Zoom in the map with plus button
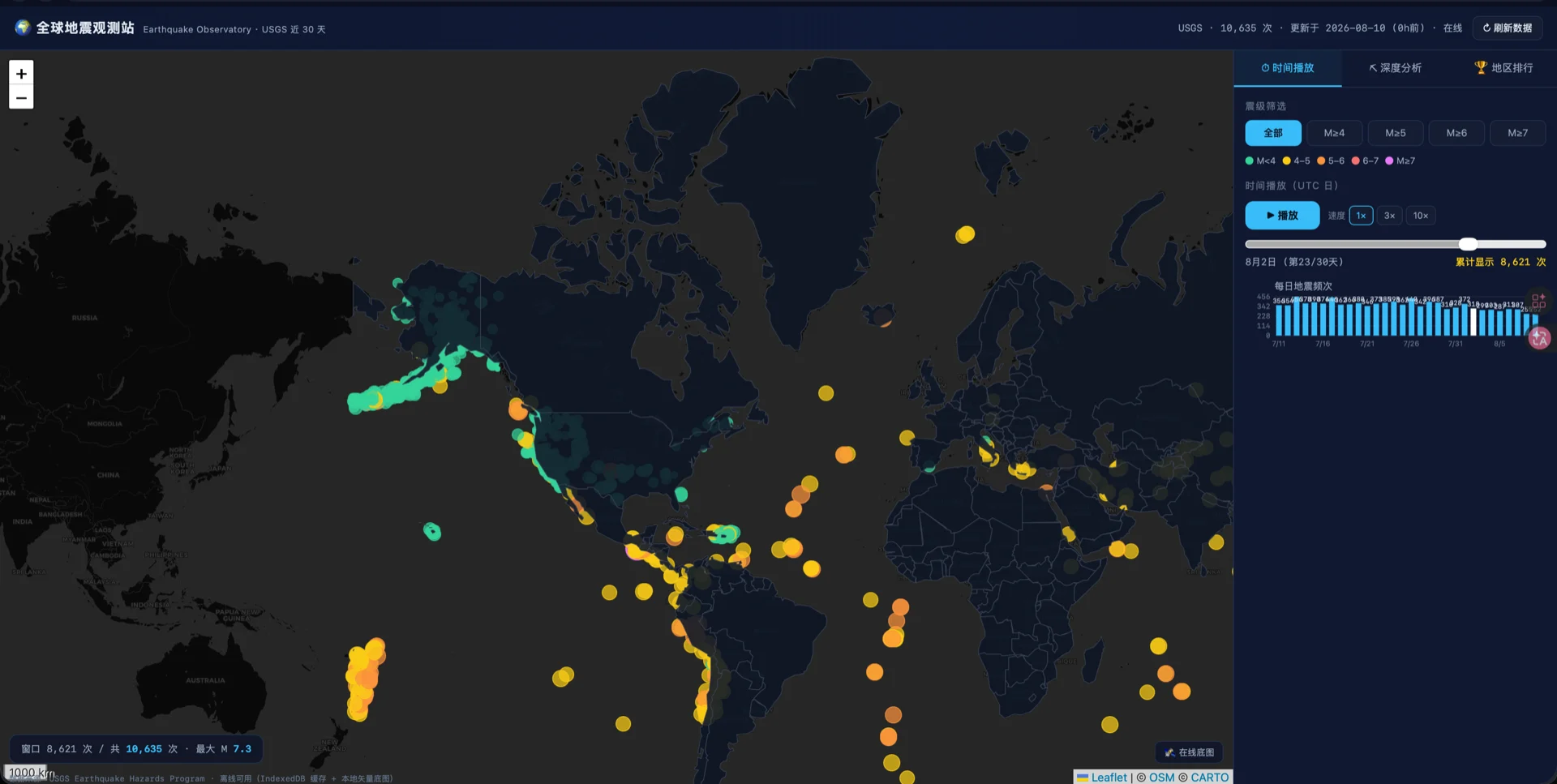1557x784 pixels. coord(21,73)
